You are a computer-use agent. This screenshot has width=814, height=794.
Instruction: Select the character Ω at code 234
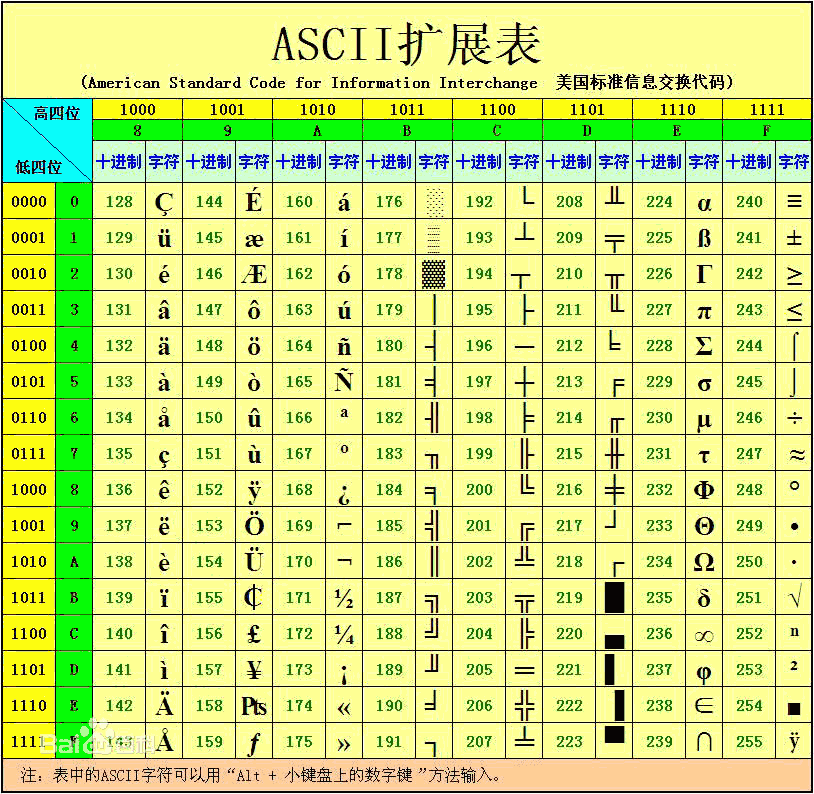tap(703, 561)
